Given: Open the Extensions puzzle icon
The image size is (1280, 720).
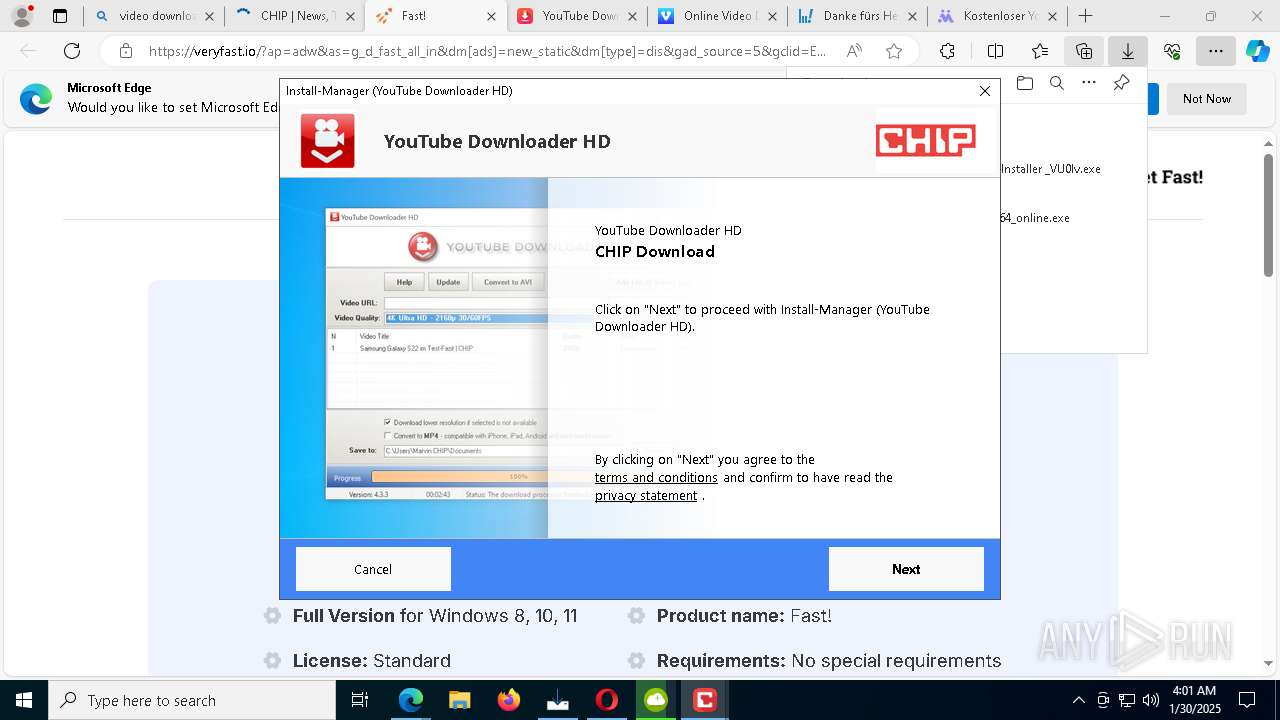Looking at the screenshot, I should (x=947, y=51).
